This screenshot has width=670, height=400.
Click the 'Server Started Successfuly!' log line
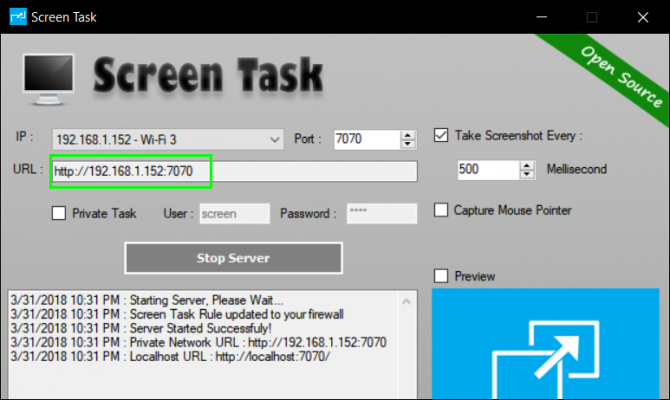click(141, 328)
